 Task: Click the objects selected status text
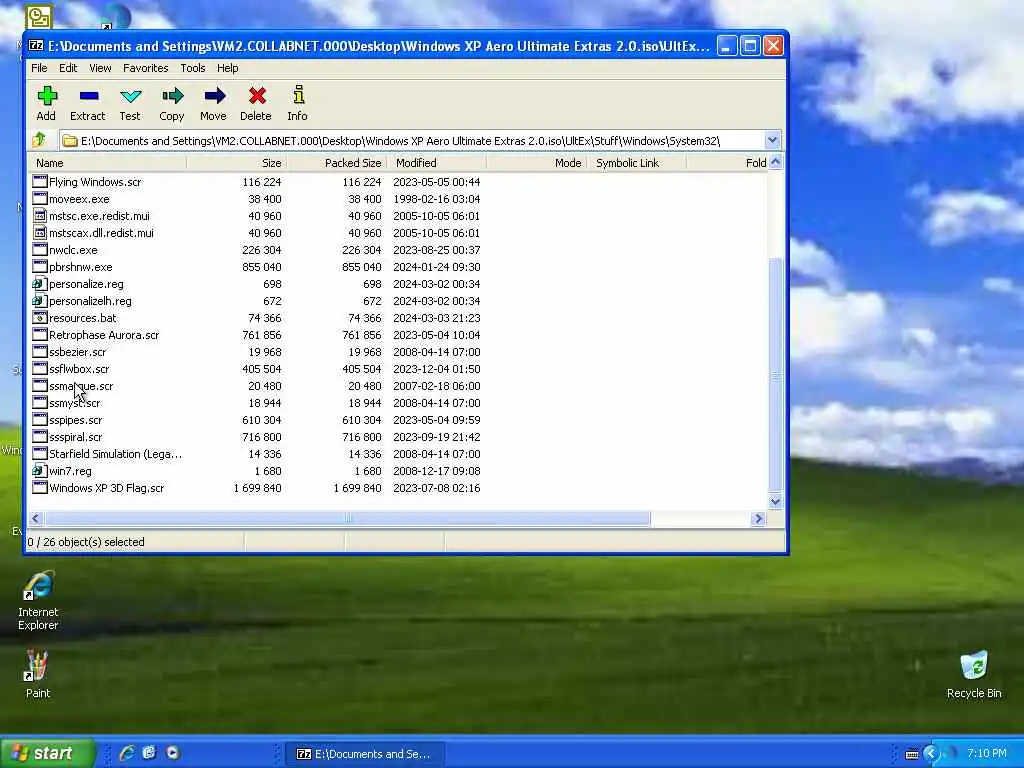click(86, 541)
